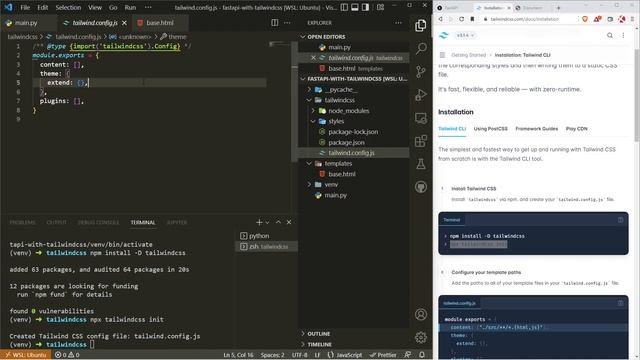Switch to the Problems panel tab
640x360 pixels.
click(22, 222)
